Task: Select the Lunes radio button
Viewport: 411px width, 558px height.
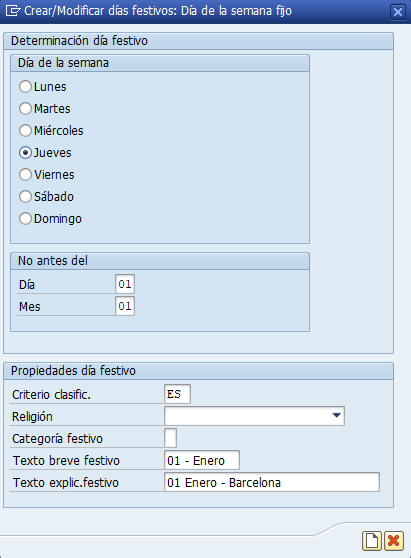Action: (x=25, y=86)
